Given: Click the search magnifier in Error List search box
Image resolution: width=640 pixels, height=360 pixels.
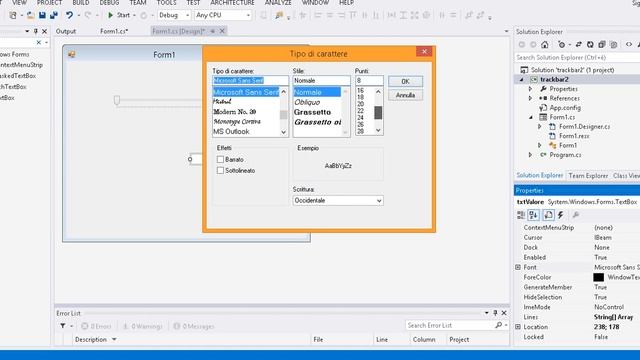Looking at the screenshot, I should (x=498, y=325).
